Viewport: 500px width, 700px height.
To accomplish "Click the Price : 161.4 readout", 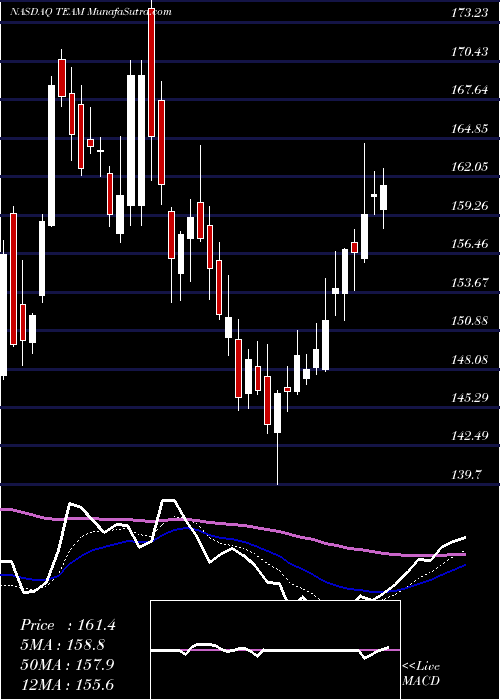I will point(68,625).
